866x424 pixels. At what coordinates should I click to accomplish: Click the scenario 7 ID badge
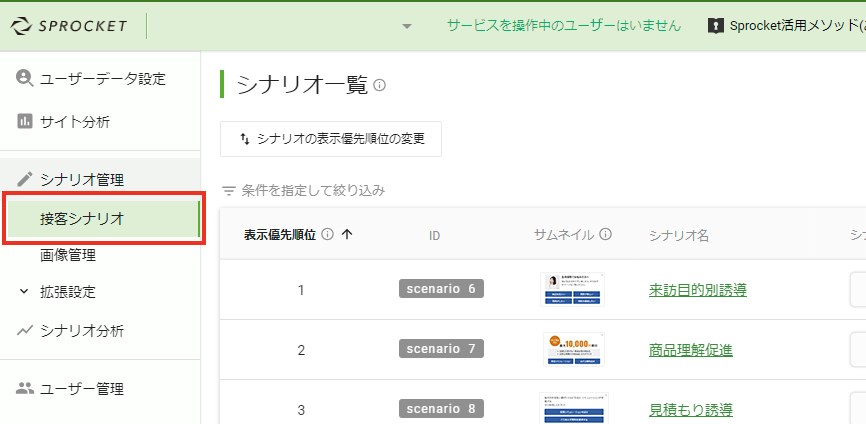point(441,349)
